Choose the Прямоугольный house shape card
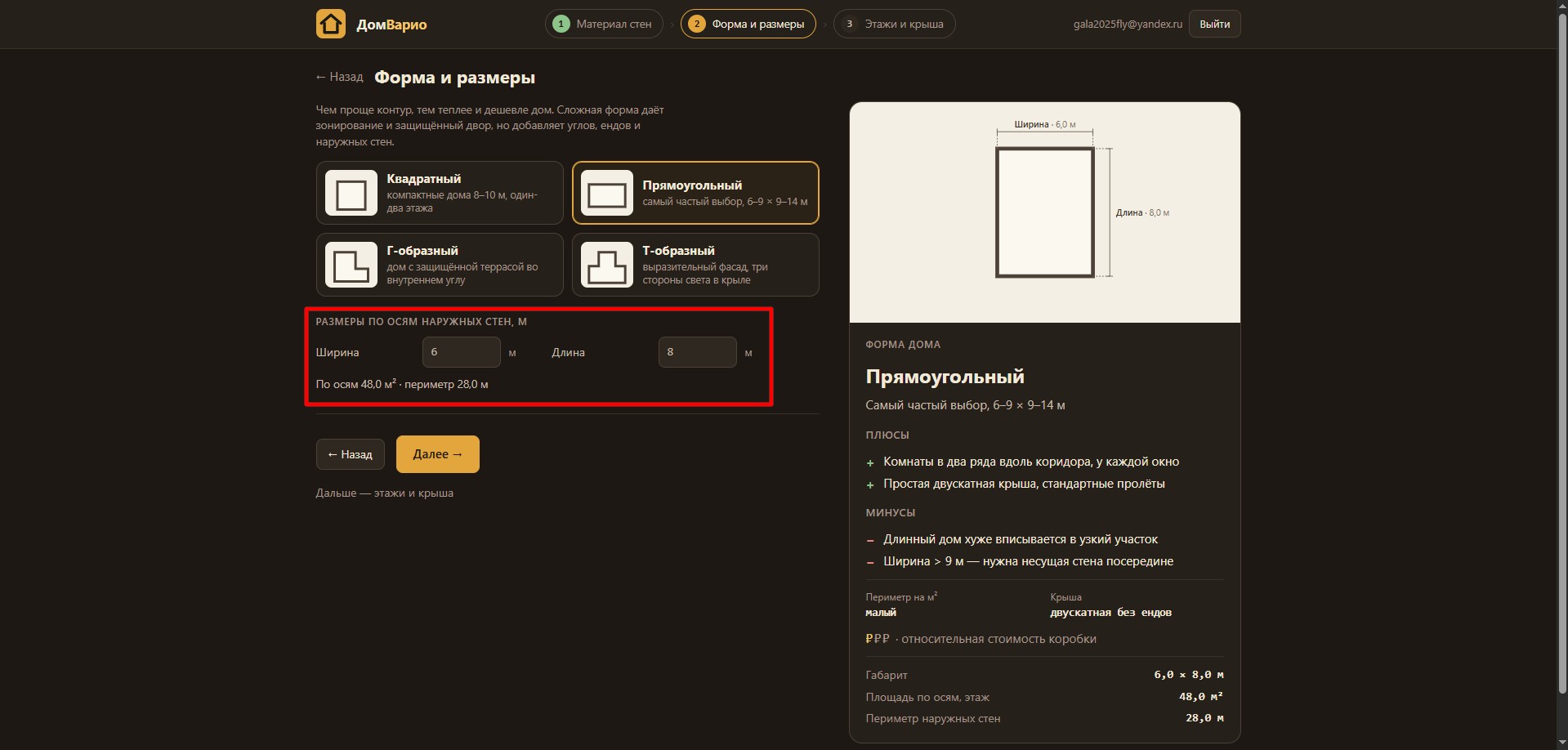Screen dimensions: 1568x750 click(x=695, y=193)
